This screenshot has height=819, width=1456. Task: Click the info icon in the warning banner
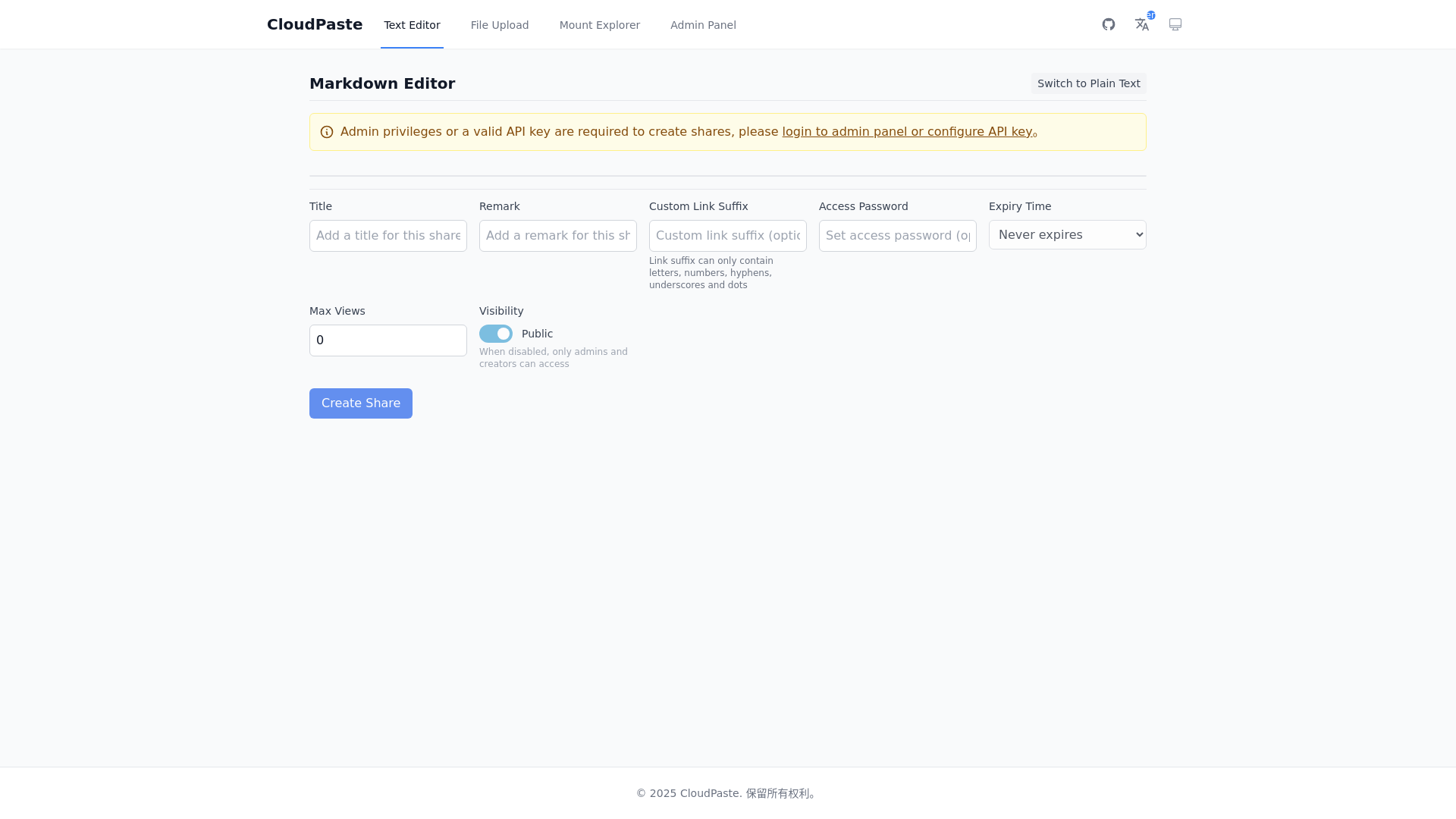click(327, 132)
